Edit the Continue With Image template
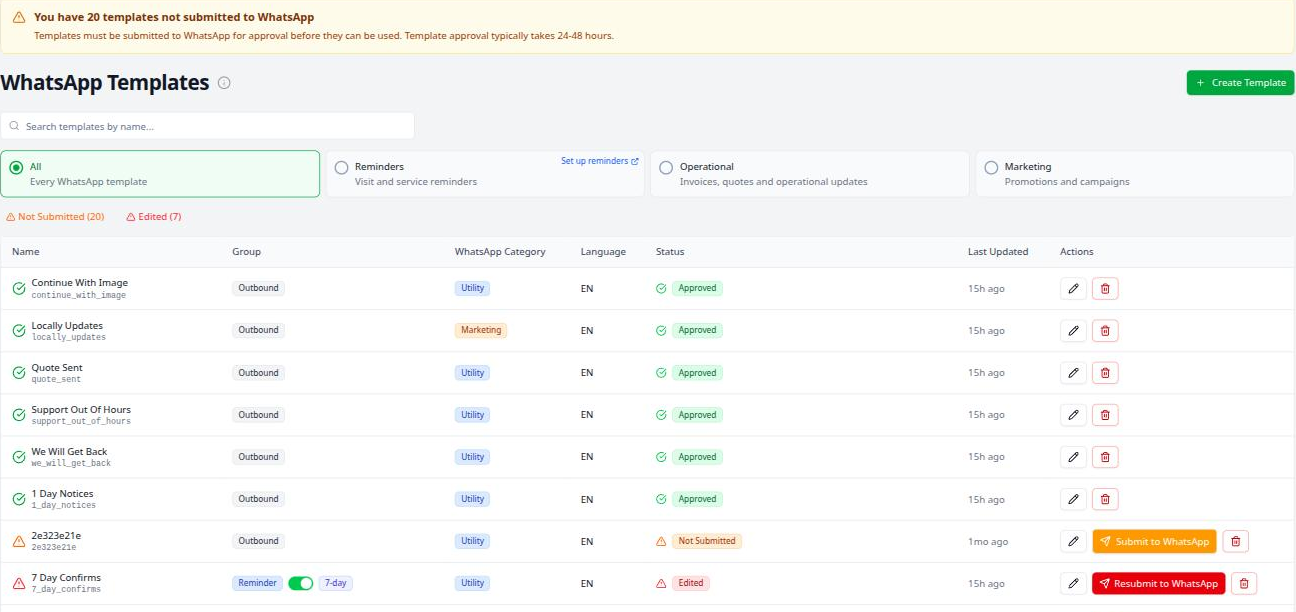Viewport: 1296px width, 612px height. click(1073, 289)
